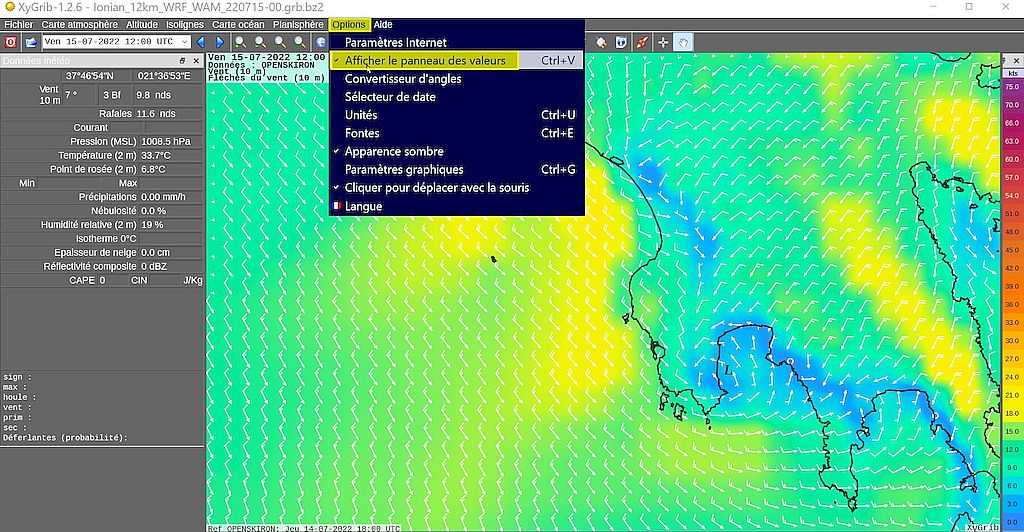This screenshot has height=532, width=1024.
Task: Undock the Données météo panel
Action: click(x=183, y=61)
